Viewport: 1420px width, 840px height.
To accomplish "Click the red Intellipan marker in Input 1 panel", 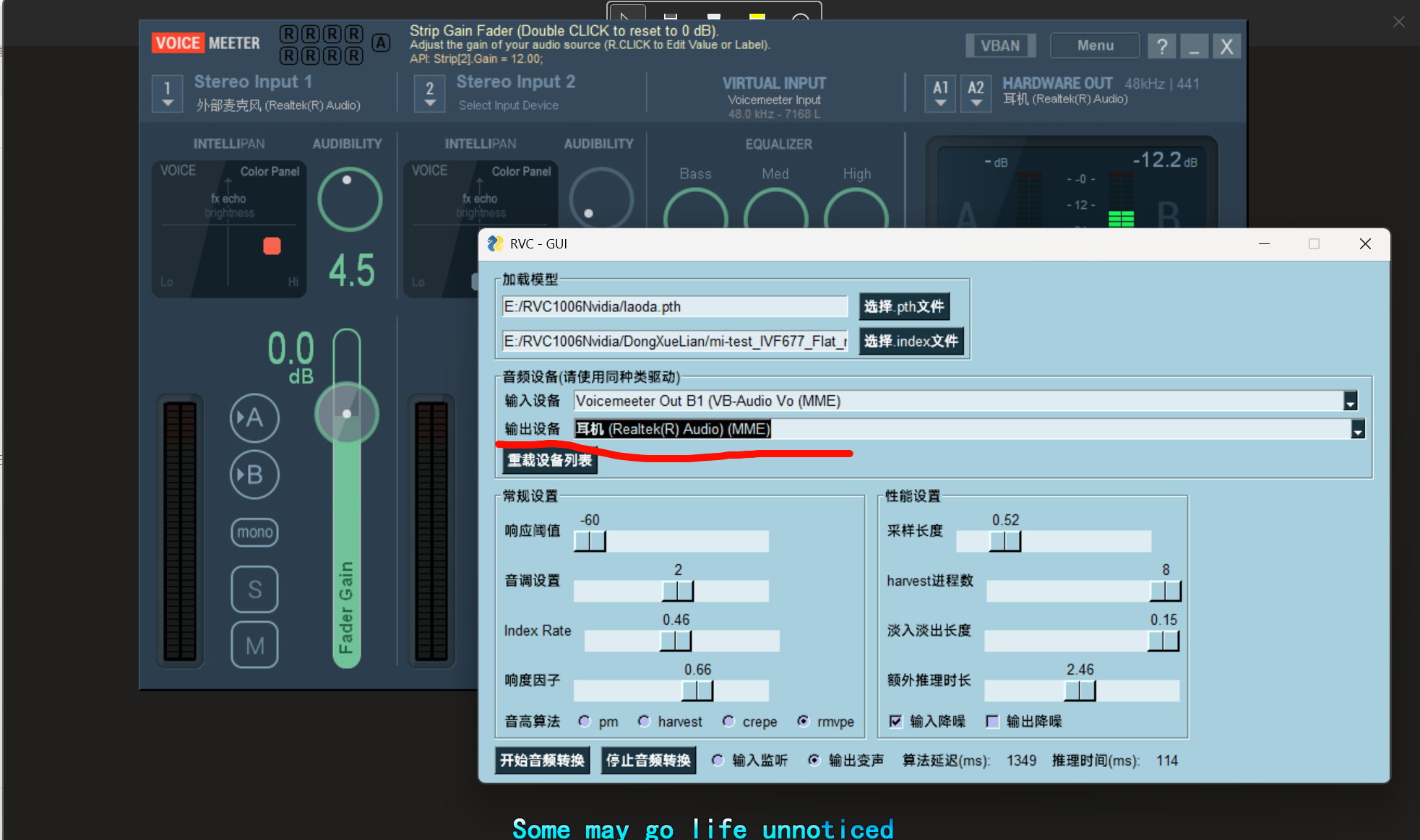I will [272, 246].
